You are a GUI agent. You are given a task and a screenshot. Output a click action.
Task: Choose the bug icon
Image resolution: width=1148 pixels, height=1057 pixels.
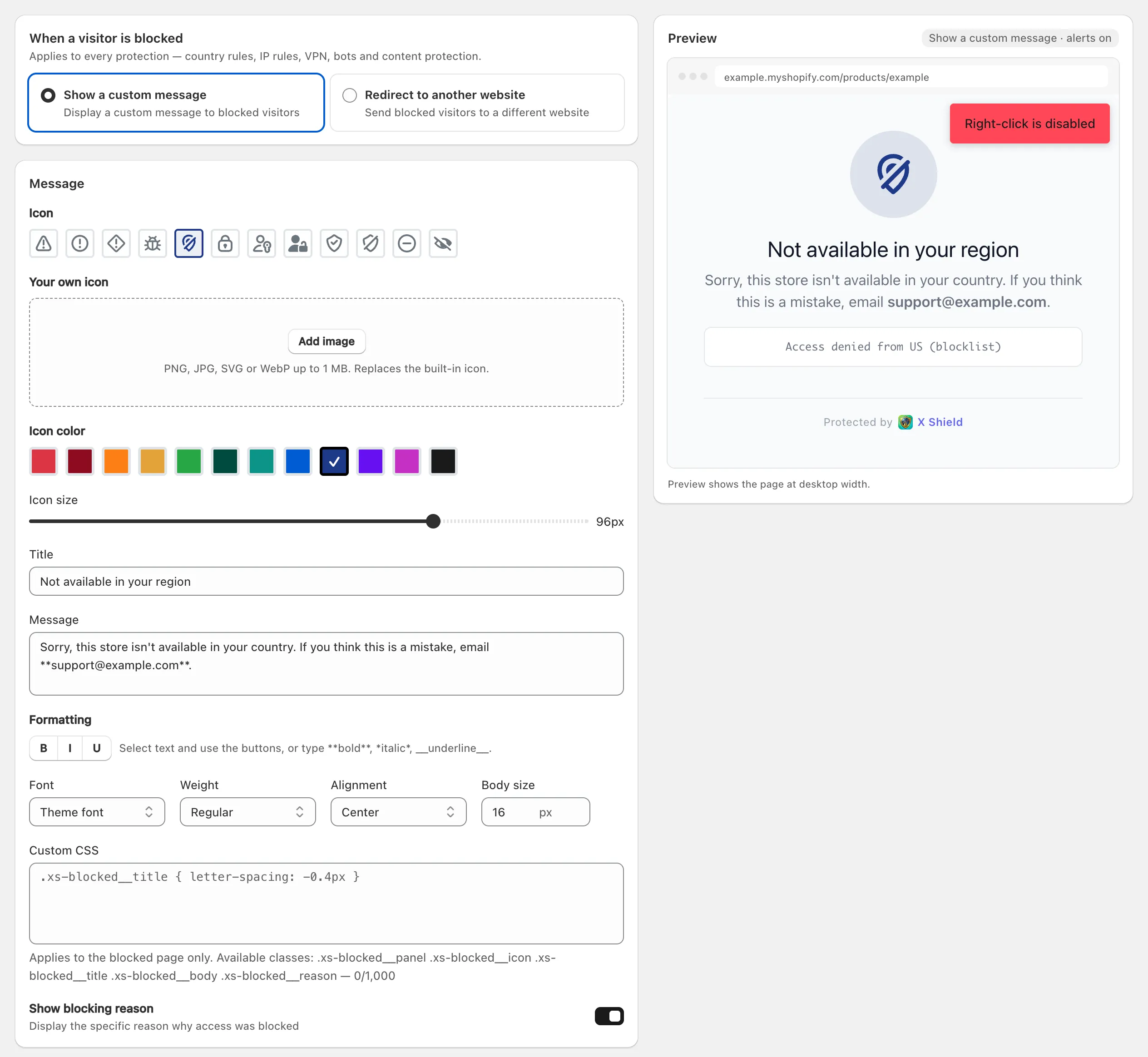(x=152, y=244)
